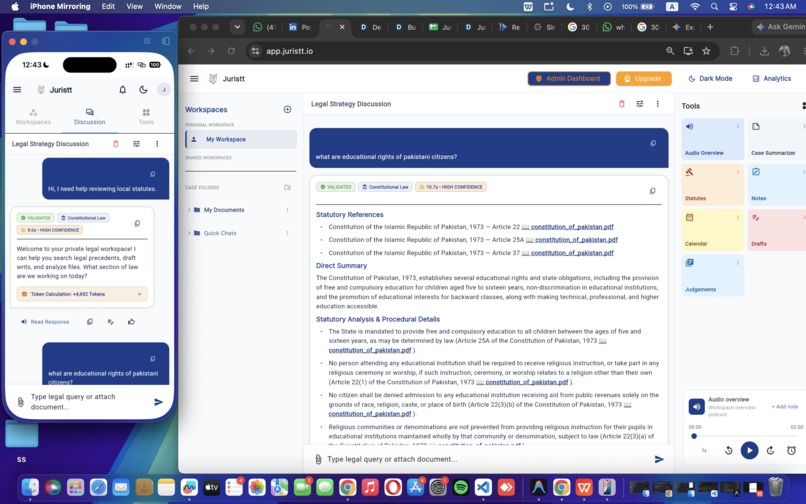Create new case folder icon
Screen dimensions: 806x504
click(287, 187)
